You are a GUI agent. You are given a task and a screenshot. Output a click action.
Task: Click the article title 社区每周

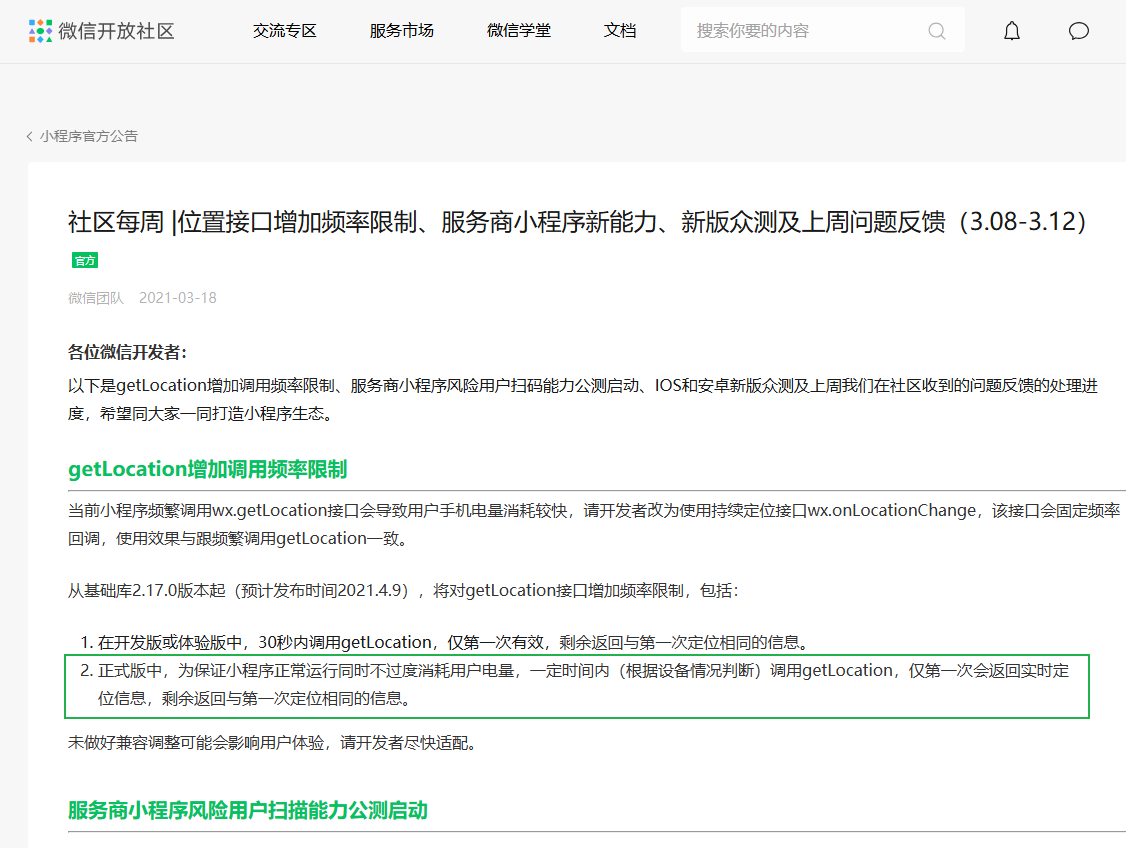coord(577,222)
